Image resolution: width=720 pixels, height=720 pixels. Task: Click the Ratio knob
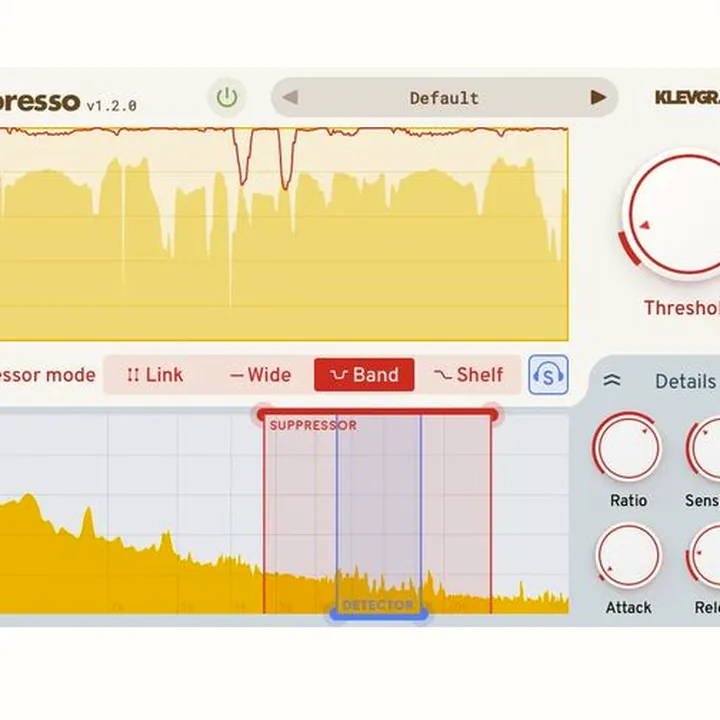click(x=628, y=446)
